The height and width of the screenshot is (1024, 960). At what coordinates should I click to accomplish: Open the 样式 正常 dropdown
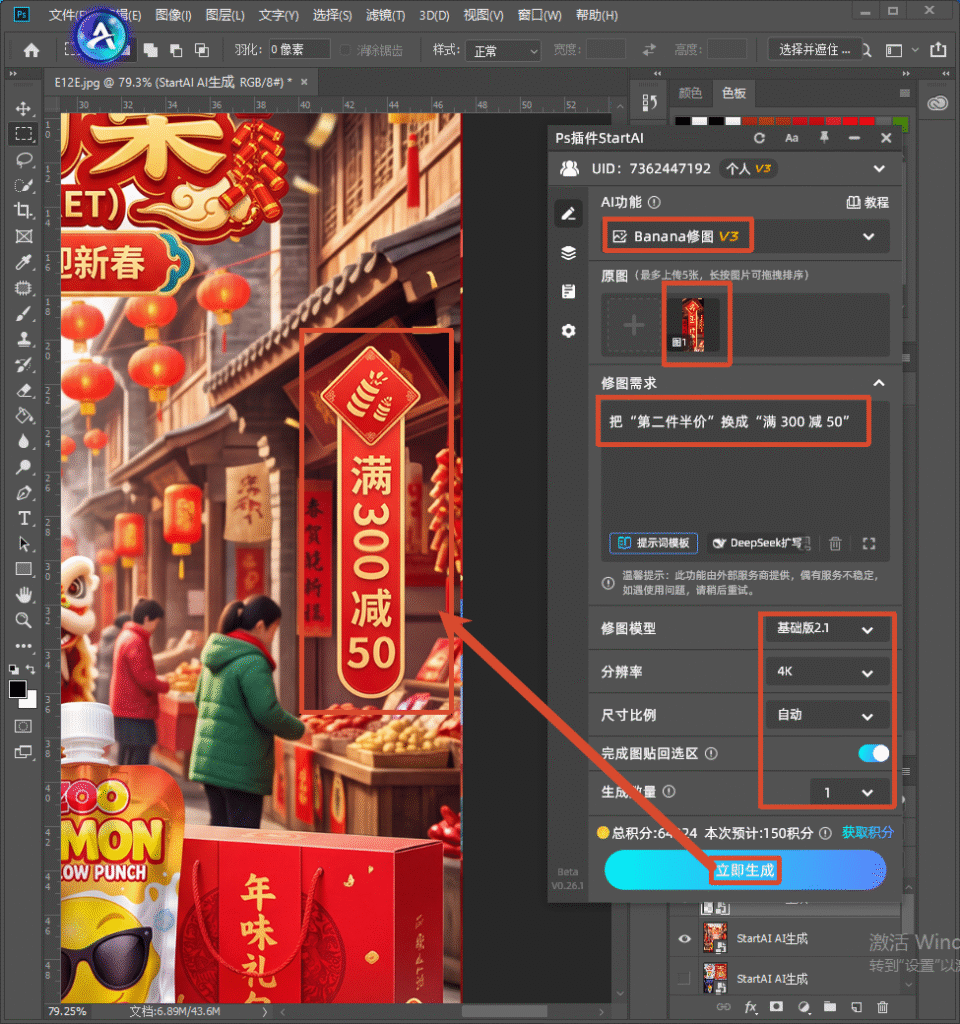pyautogui.click(x=503, y=50)
